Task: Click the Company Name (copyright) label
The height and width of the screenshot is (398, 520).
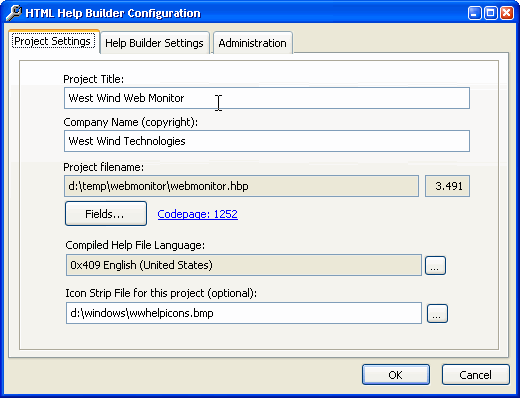Action: coord(130,122)
